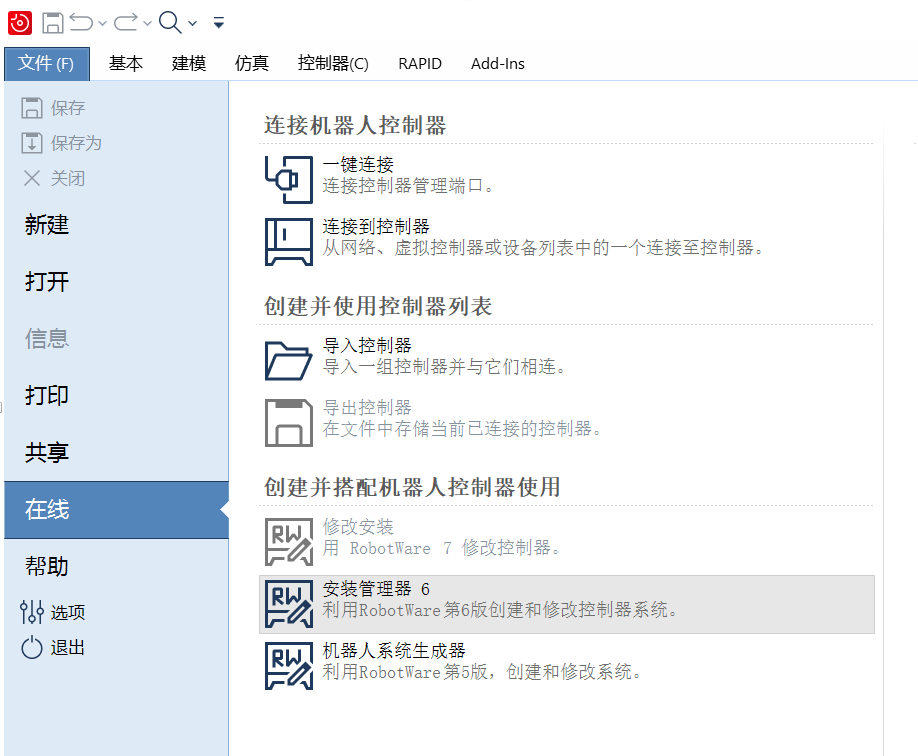Click the 关闭 X icon in sidebar
The width and height of the screenshot is (918, 756).
(x=32, y=178)
